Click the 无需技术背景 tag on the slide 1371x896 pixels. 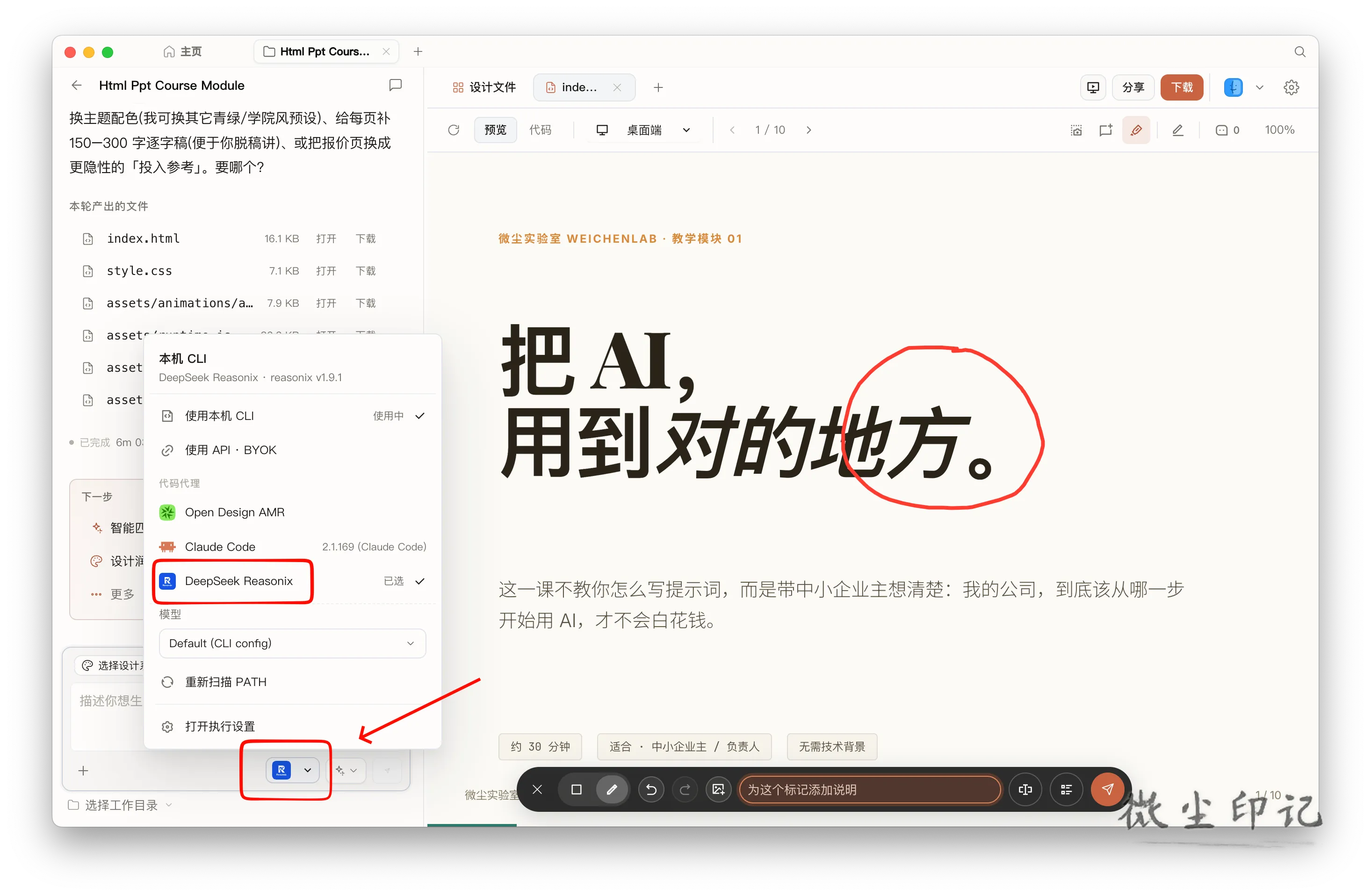coord(832,747)
